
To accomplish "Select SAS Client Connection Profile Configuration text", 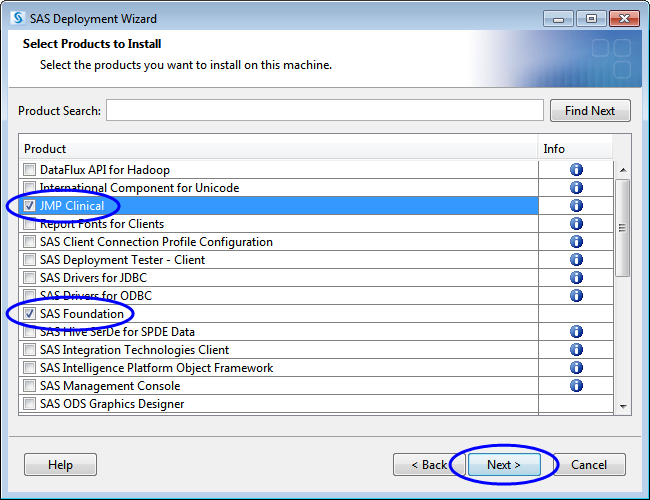I will (x=156, y=242).
